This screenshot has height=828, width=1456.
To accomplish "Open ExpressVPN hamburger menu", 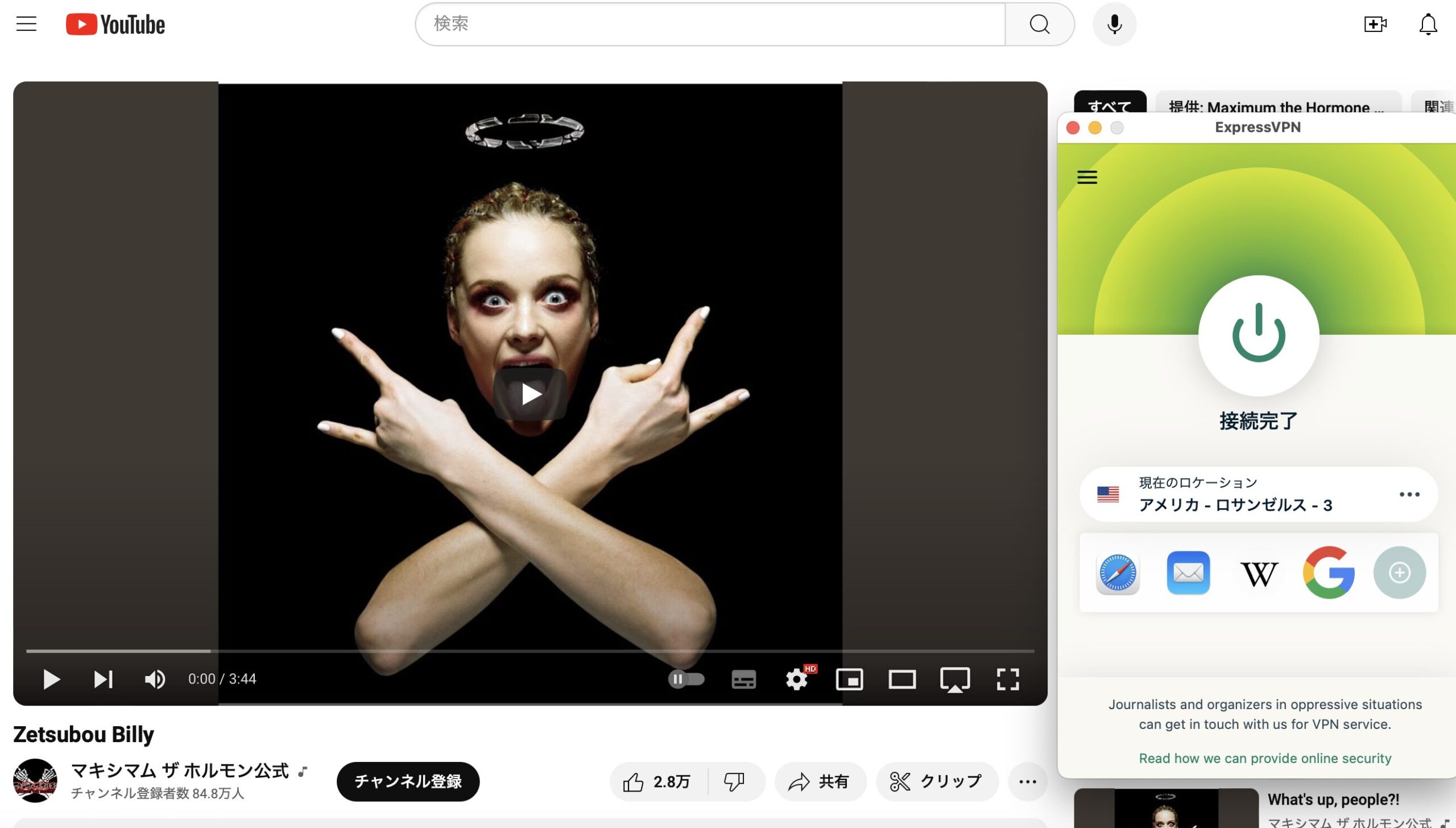I will pyautogui.click(x=1087, y=177).
